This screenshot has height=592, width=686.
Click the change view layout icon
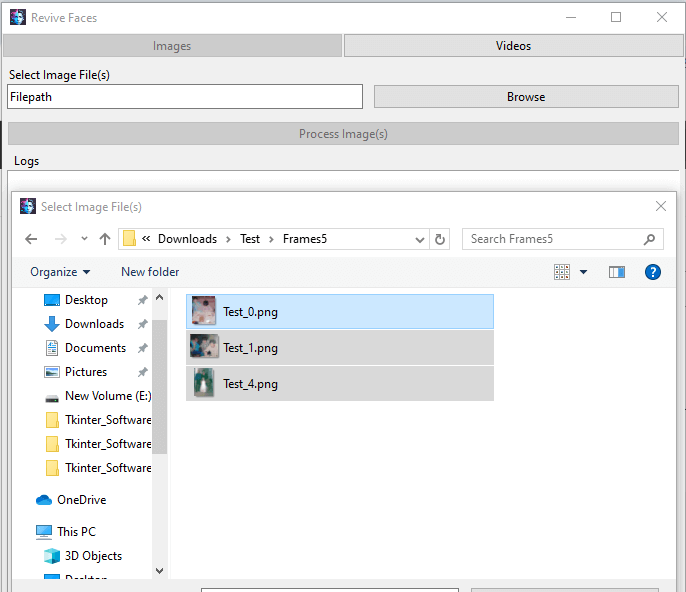click(562, 272)
